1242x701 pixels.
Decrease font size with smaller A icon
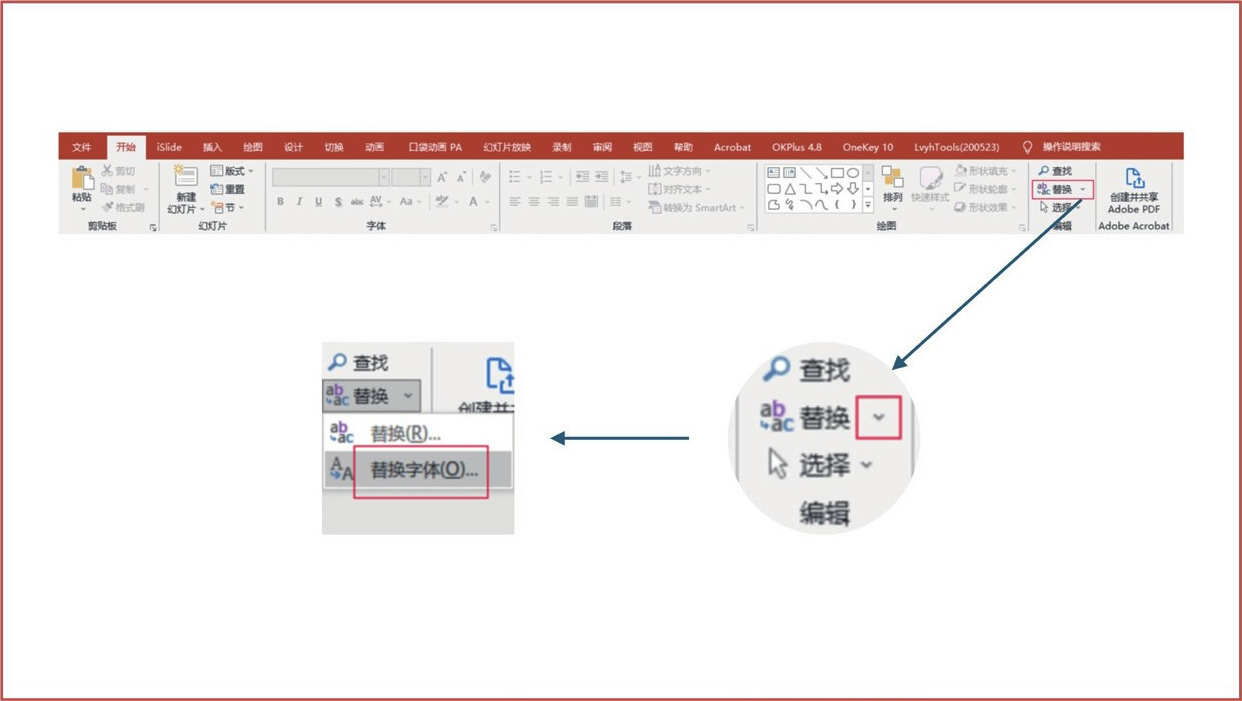click(461, 177)
